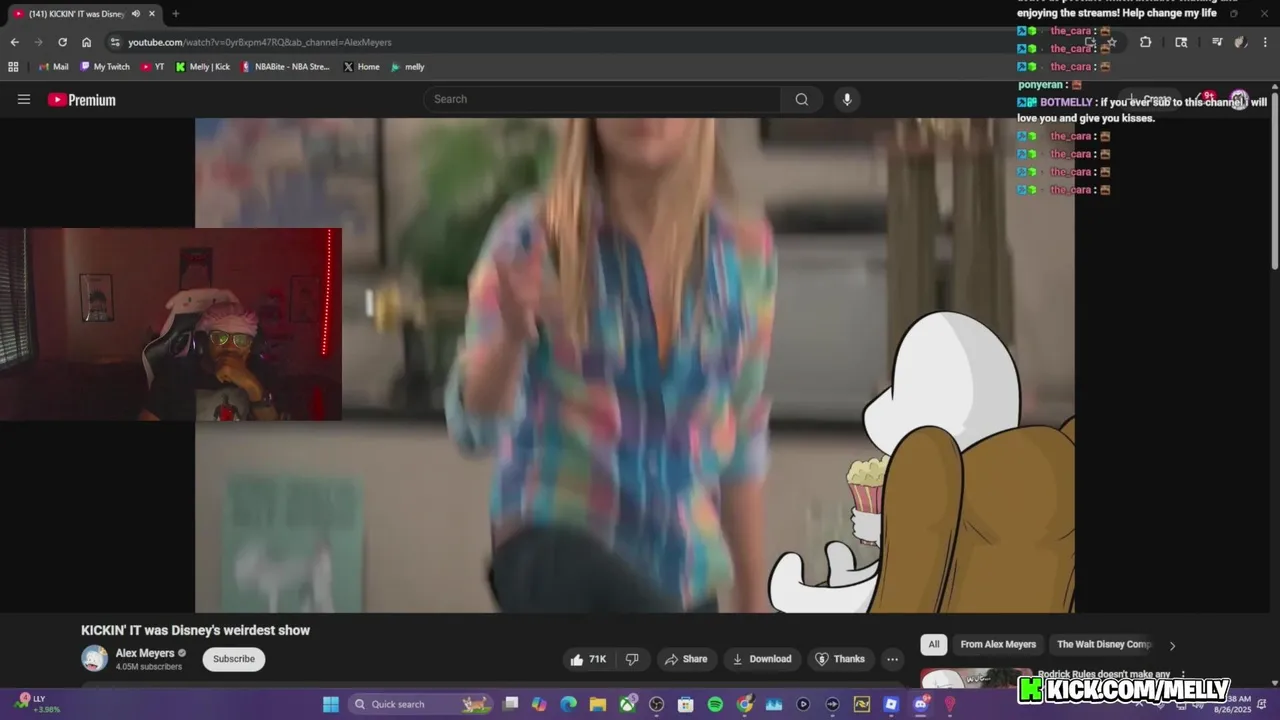
Task: Start voice search with microphone icon
Action: (847, 99)
